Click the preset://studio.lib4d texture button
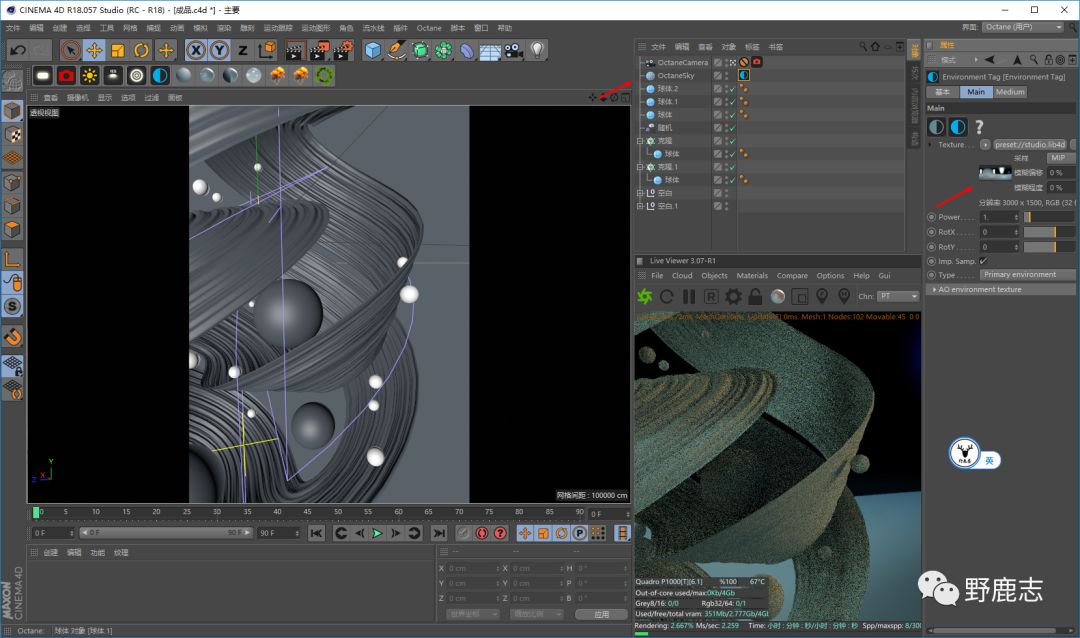 point(1029,144)
